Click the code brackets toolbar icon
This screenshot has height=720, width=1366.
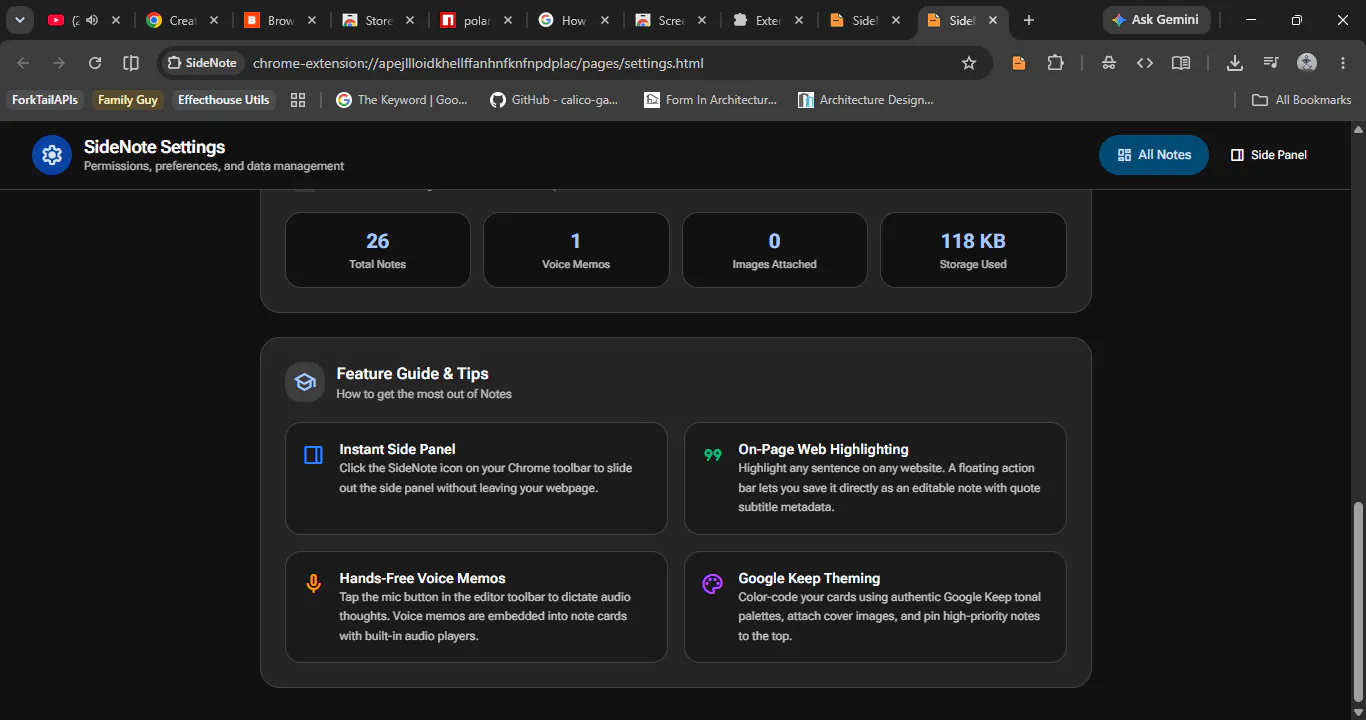click(x=1145, y=63)
